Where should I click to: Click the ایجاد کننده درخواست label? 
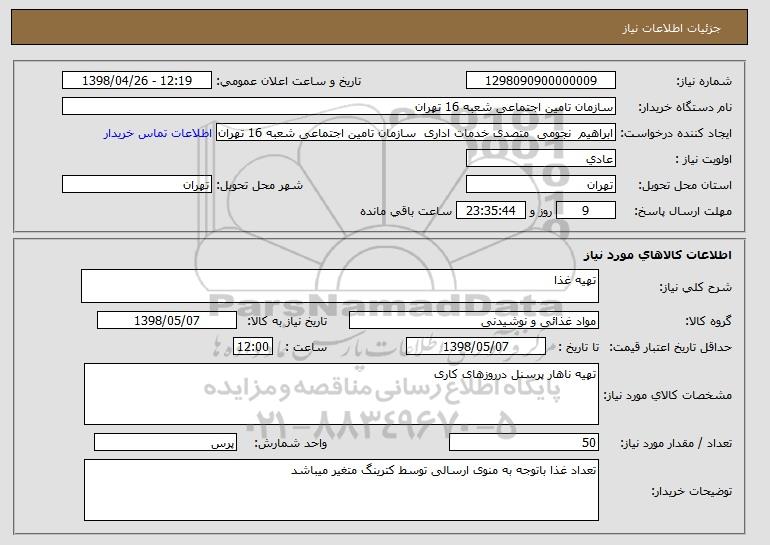click(676, 133)
